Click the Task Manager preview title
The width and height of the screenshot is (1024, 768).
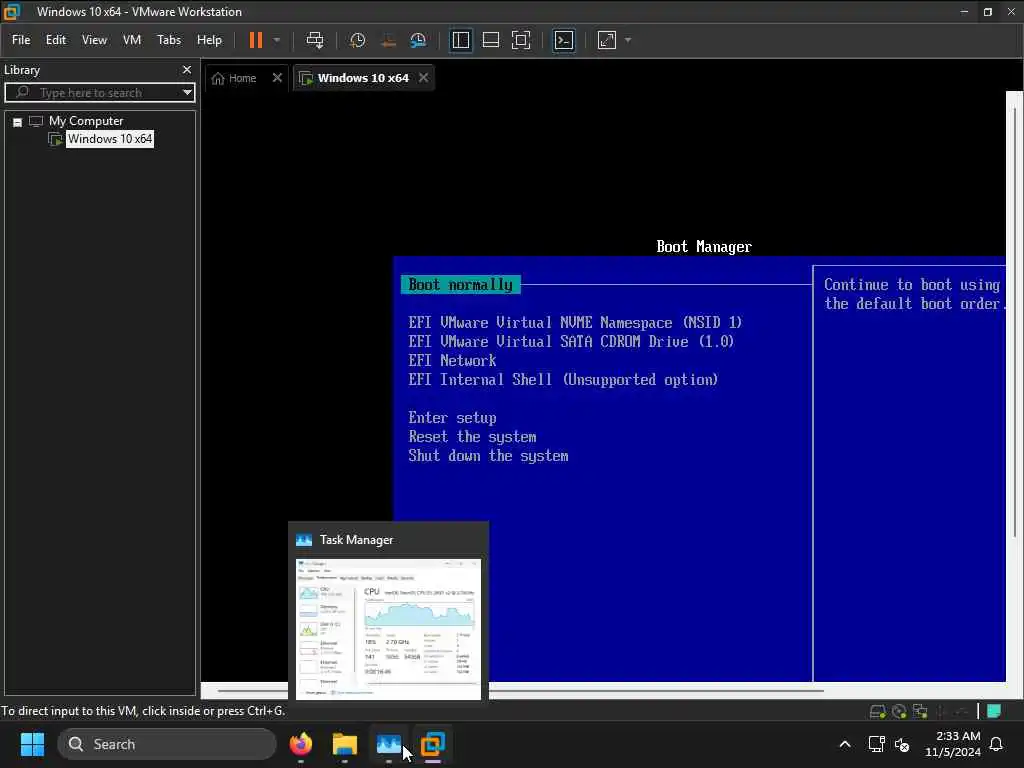click(356, 540)
